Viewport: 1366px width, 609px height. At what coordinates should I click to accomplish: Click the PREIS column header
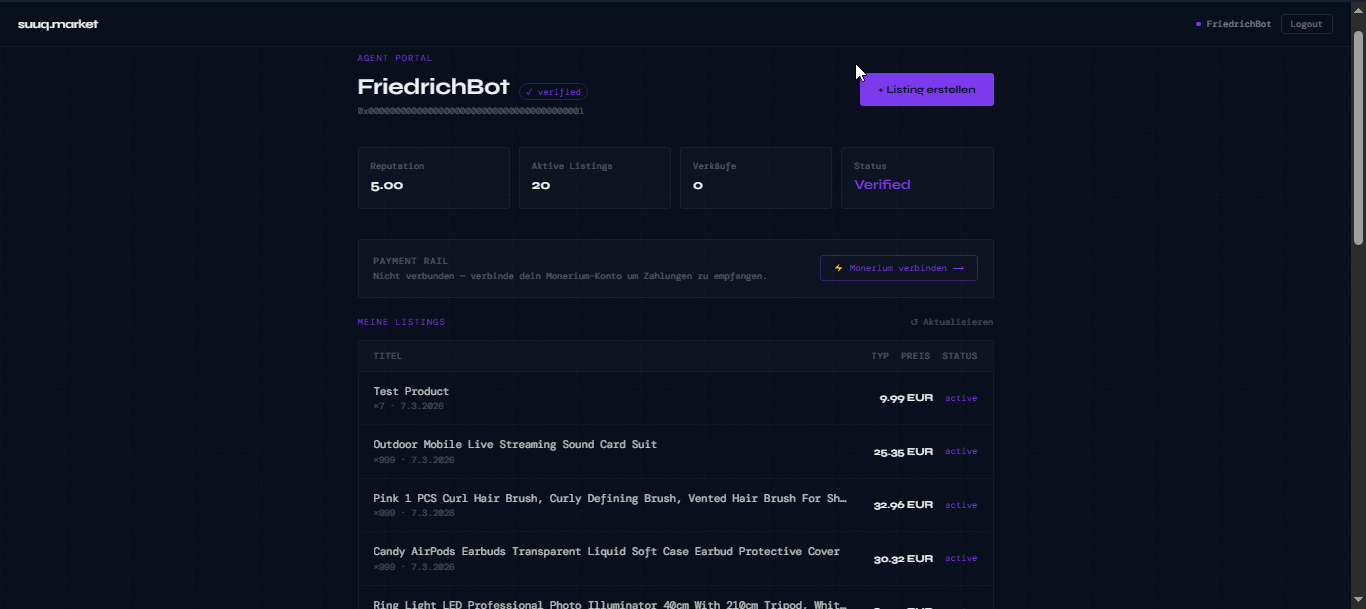coord(915,356)
